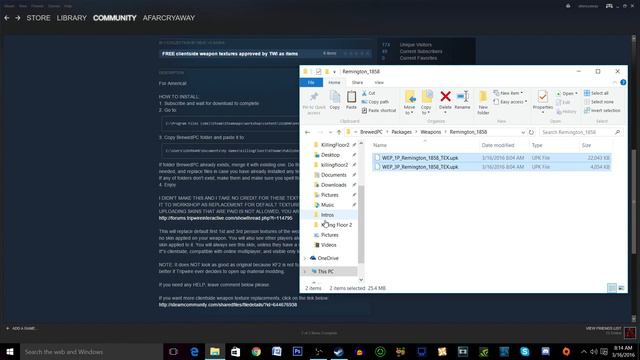
Task: Expand address bar history dropdown
Action: tap(523, 132)
